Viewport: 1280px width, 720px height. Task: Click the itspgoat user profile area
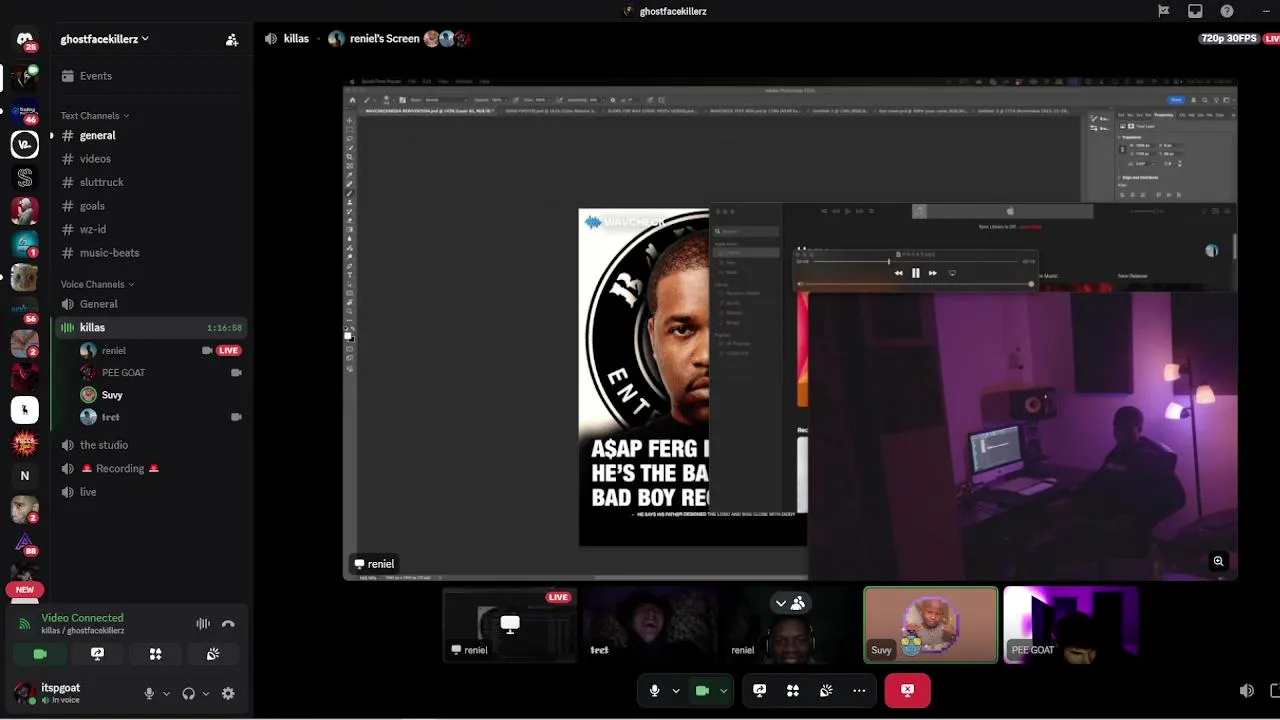pos(72,693)
